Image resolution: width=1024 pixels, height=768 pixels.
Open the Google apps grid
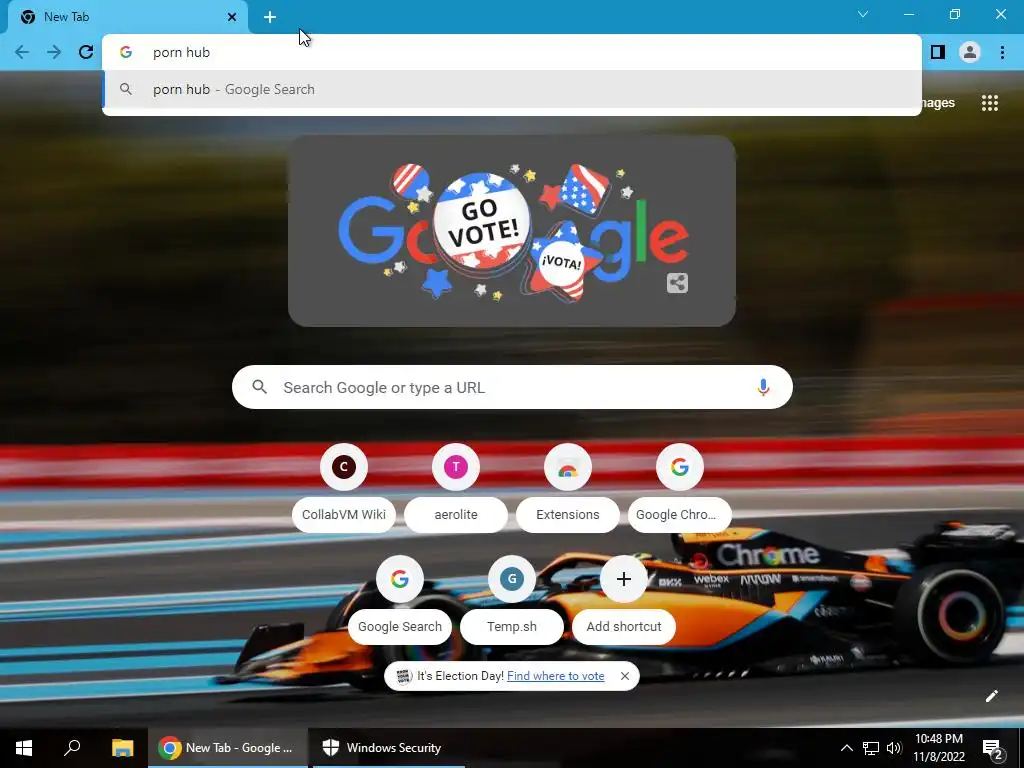point(990,103)
